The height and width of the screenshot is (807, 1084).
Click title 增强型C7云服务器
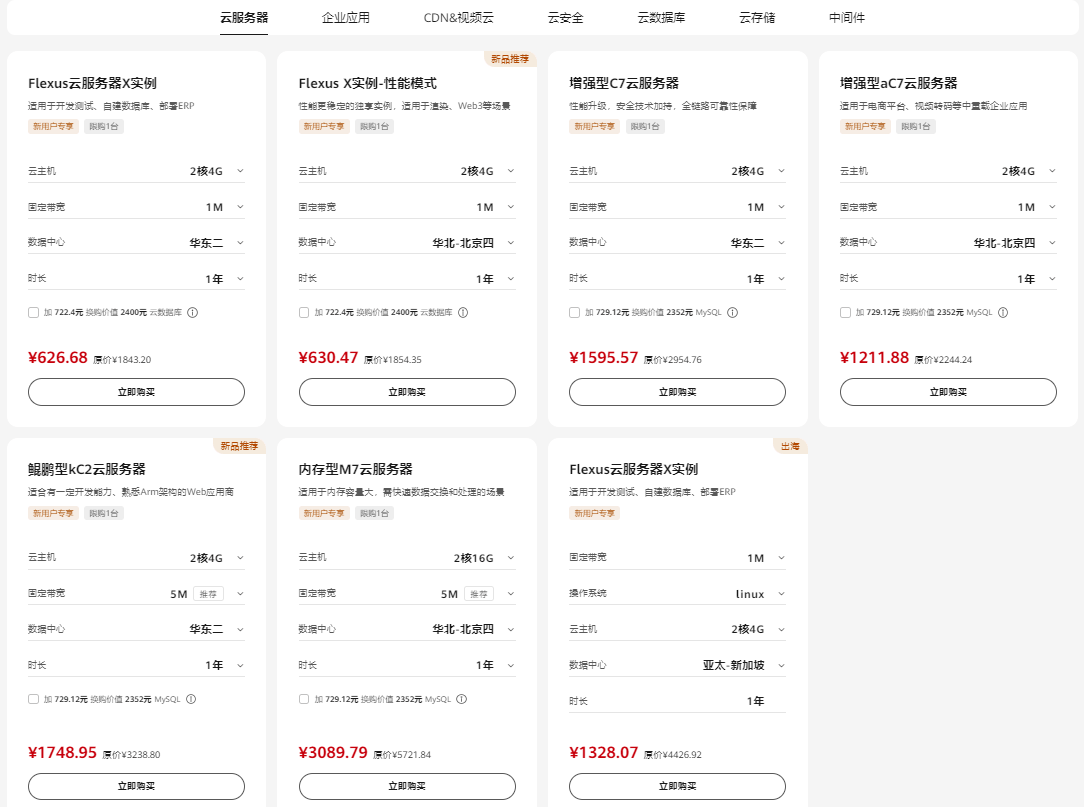(624, 83)
